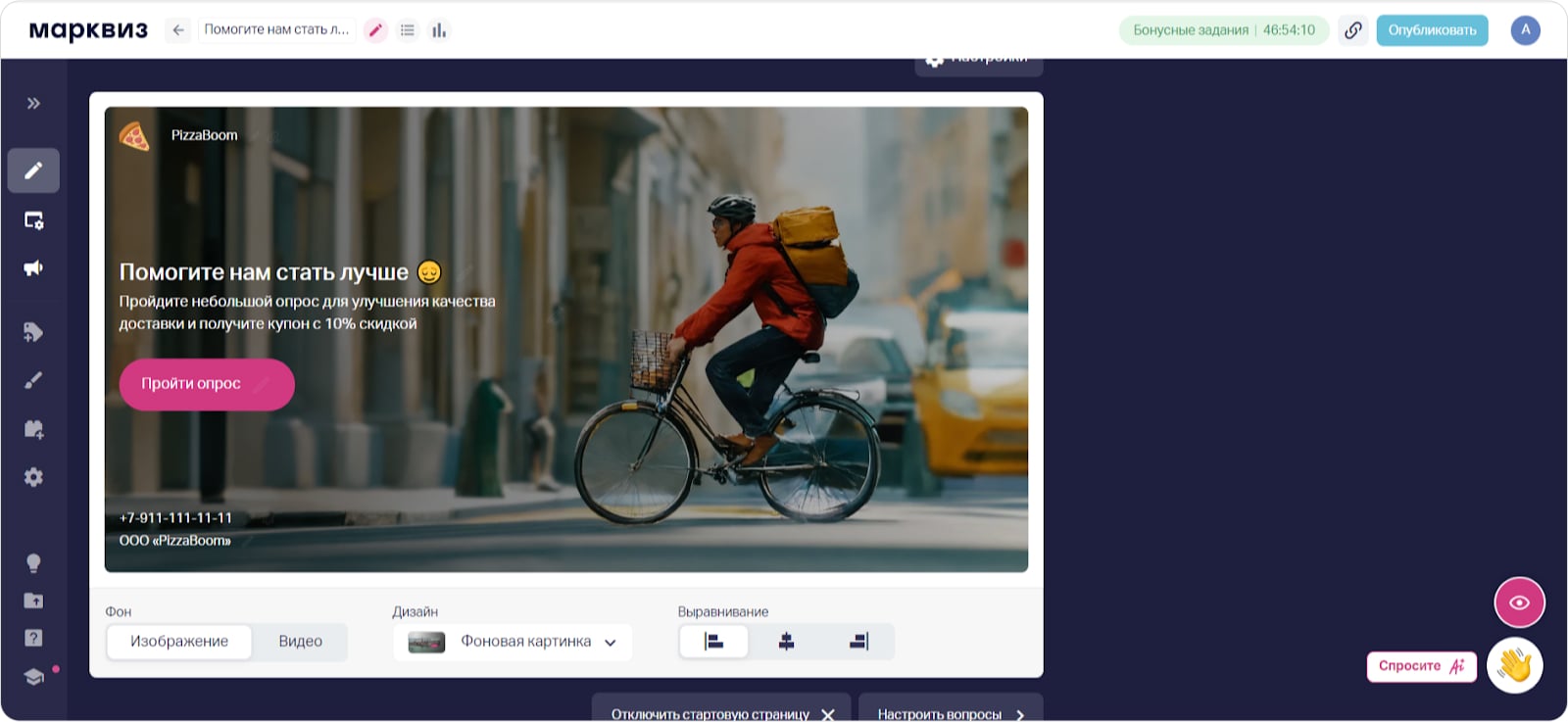Image resolution: width=1568 pixels, height=722 pixels.
Task: Open quiz preview with eye button
Action: 1519,602
